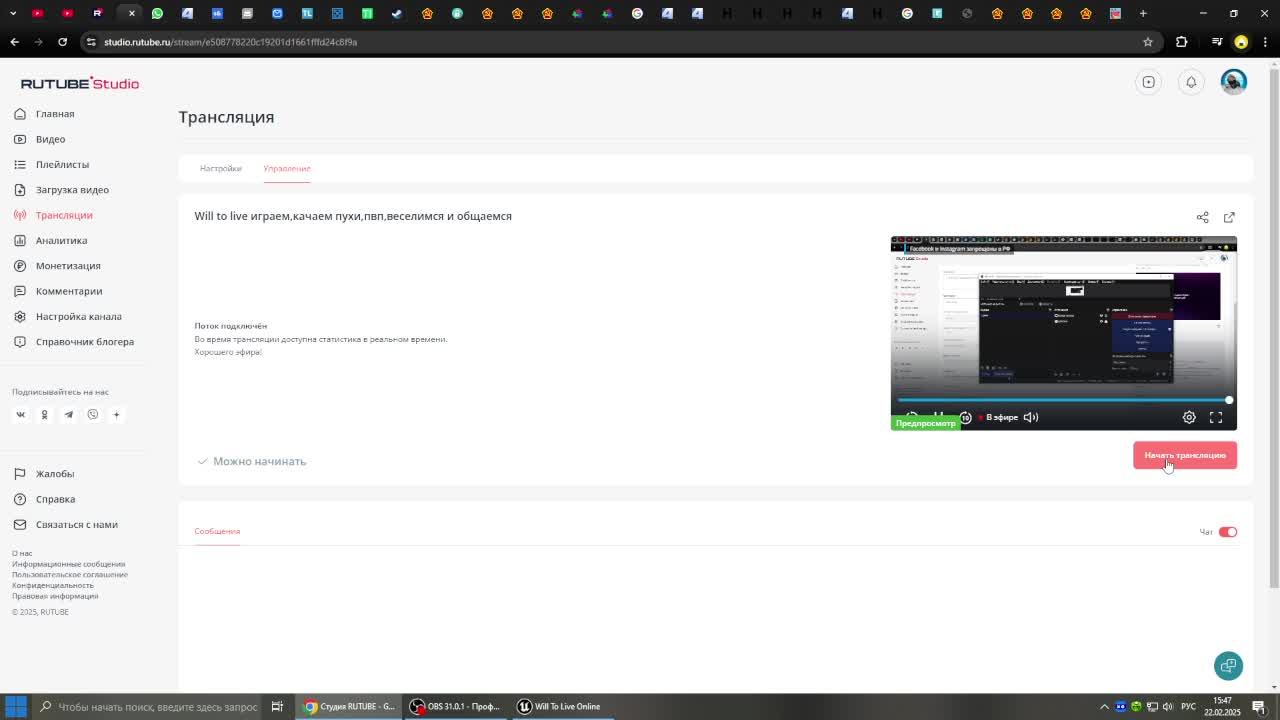The width and height of the screenshot is (1280, 720).
Task: Open the Viber social link
Action: [92, 414]
